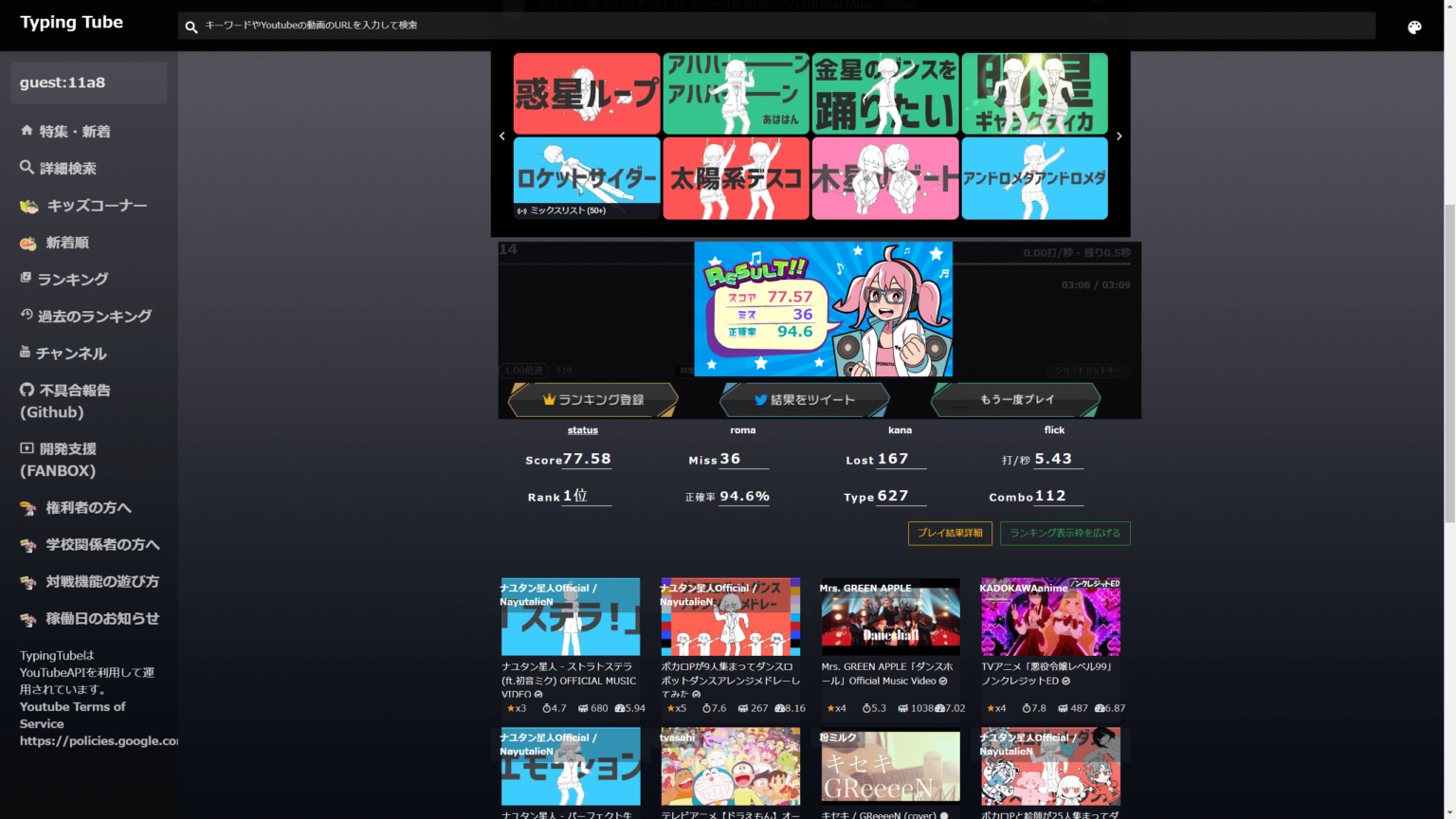Switch to the roma tab
The width and height of the screenshot is (1456, 819).
click(x=742, y=429)
